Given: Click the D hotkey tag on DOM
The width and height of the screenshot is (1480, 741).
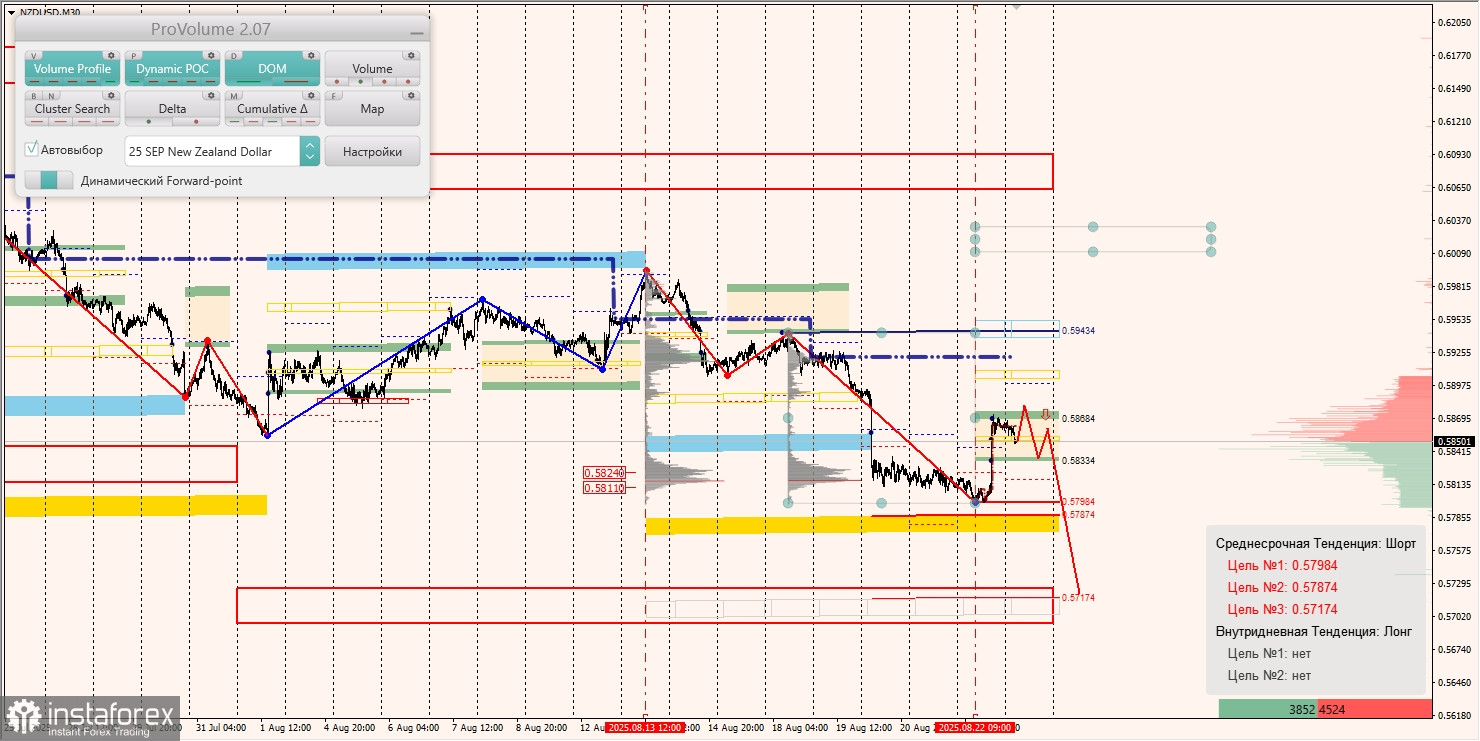Looking at the screenshot, I should point(234,56).
